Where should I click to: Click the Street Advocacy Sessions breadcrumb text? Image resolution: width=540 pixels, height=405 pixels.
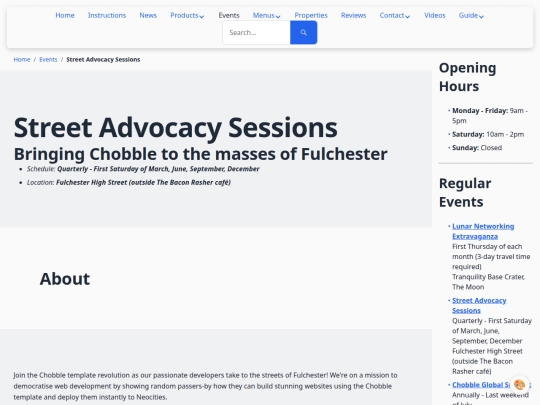[103, 60]
